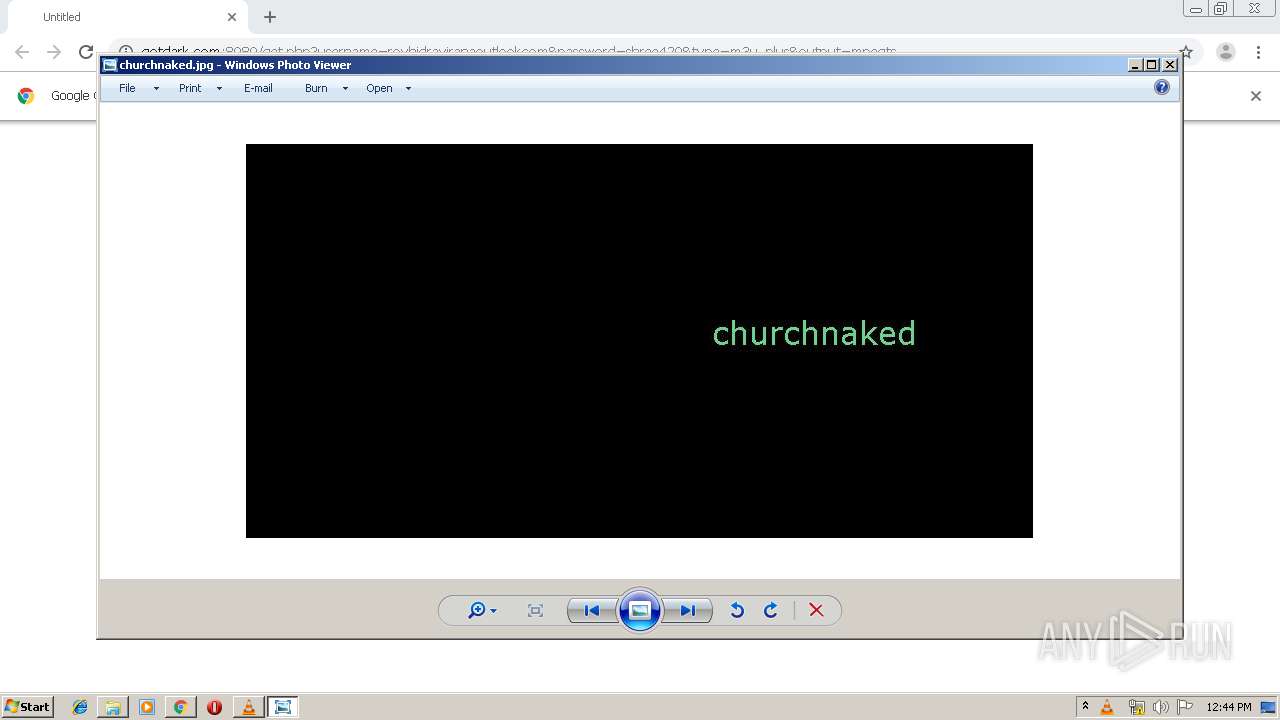Open the File menu
The image size is (1280, 720).
(x=127, y=88)
